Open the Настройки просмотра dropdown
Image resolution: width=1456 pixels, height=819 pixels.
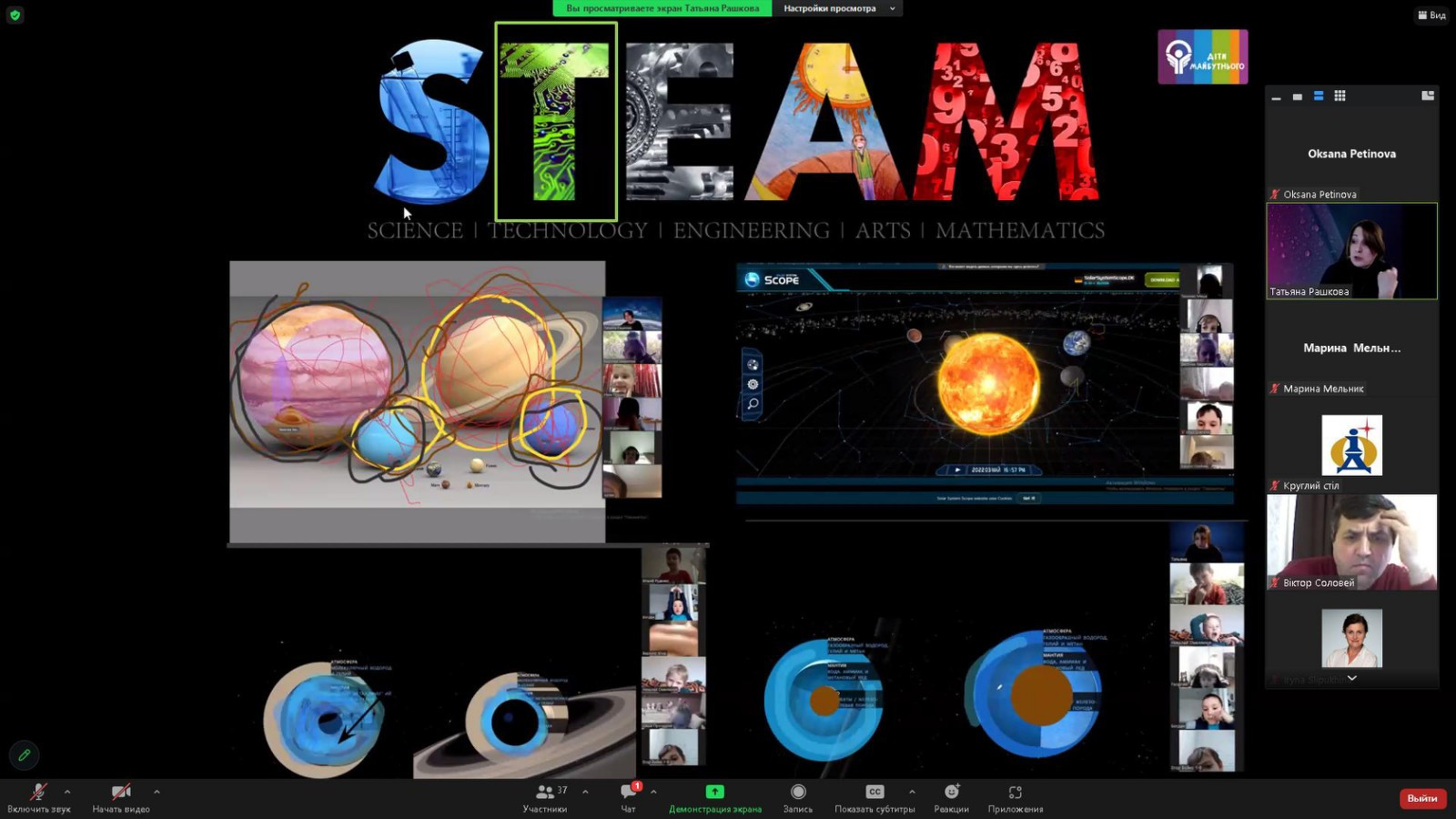pyautogui.click(x=837, y=8)
